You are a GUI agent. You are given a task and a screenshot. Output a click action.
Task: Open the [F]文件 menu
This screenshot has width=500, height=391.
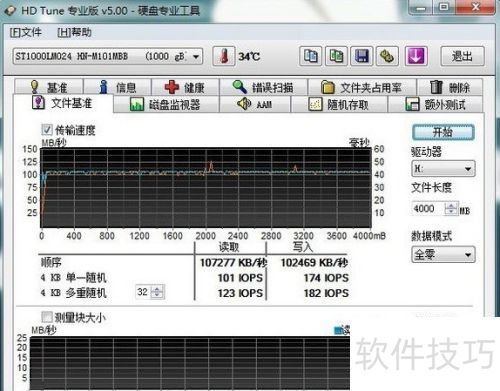point(26,32)
